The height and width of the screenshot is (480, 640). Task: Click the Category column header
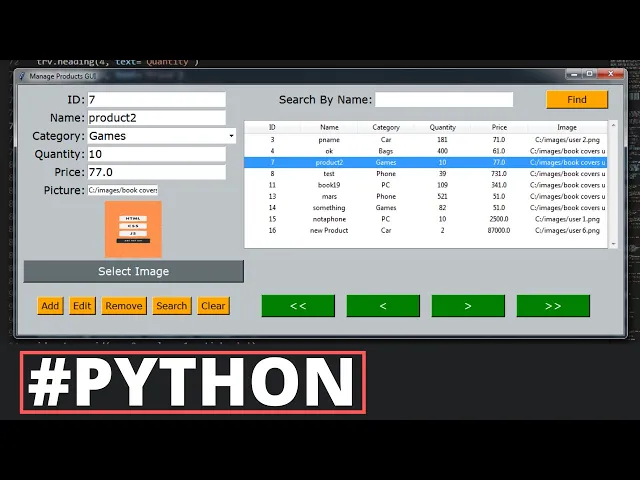coord(386,127)
